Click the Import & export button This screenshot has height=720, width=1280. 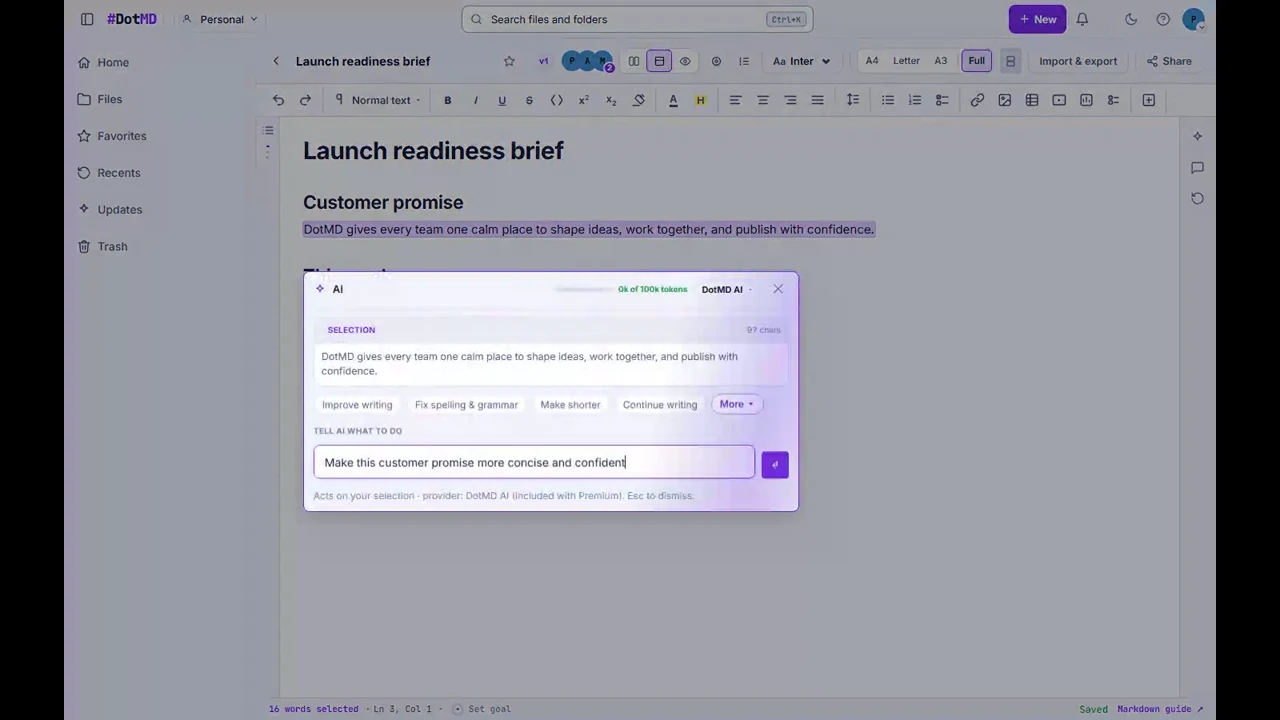tap(1078, 61)
